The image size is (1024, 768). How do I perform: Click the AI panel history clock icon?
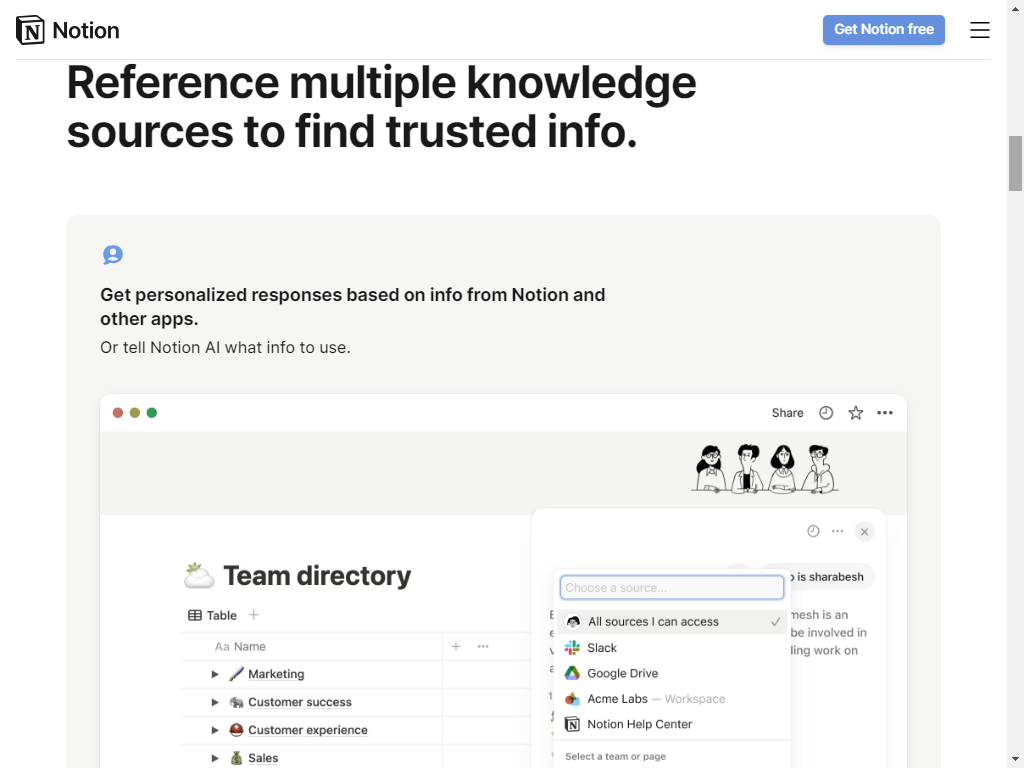[x=813, y=531]
